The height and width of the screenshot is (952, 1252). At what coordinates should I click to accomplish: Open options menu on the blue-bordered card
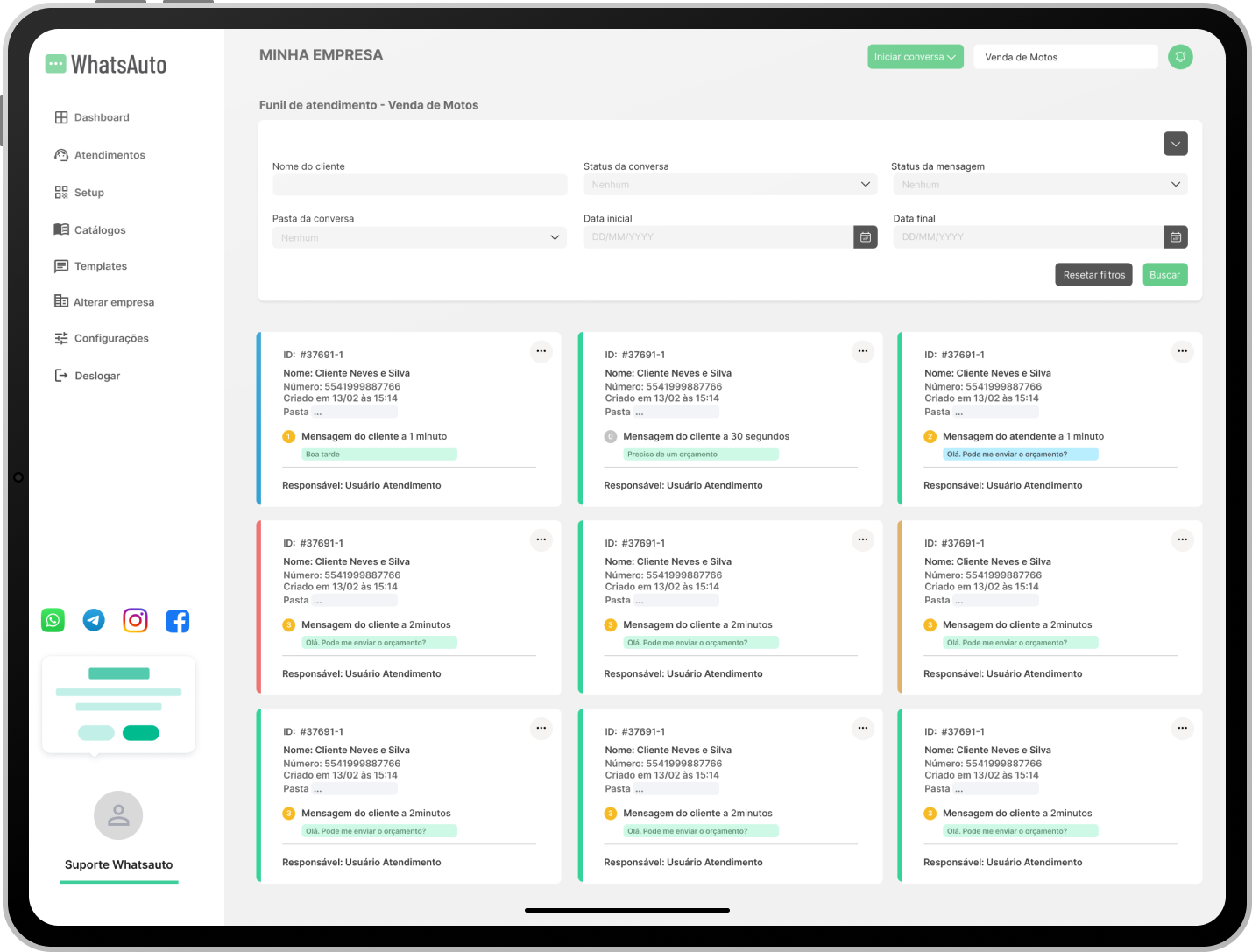point(541,351)
